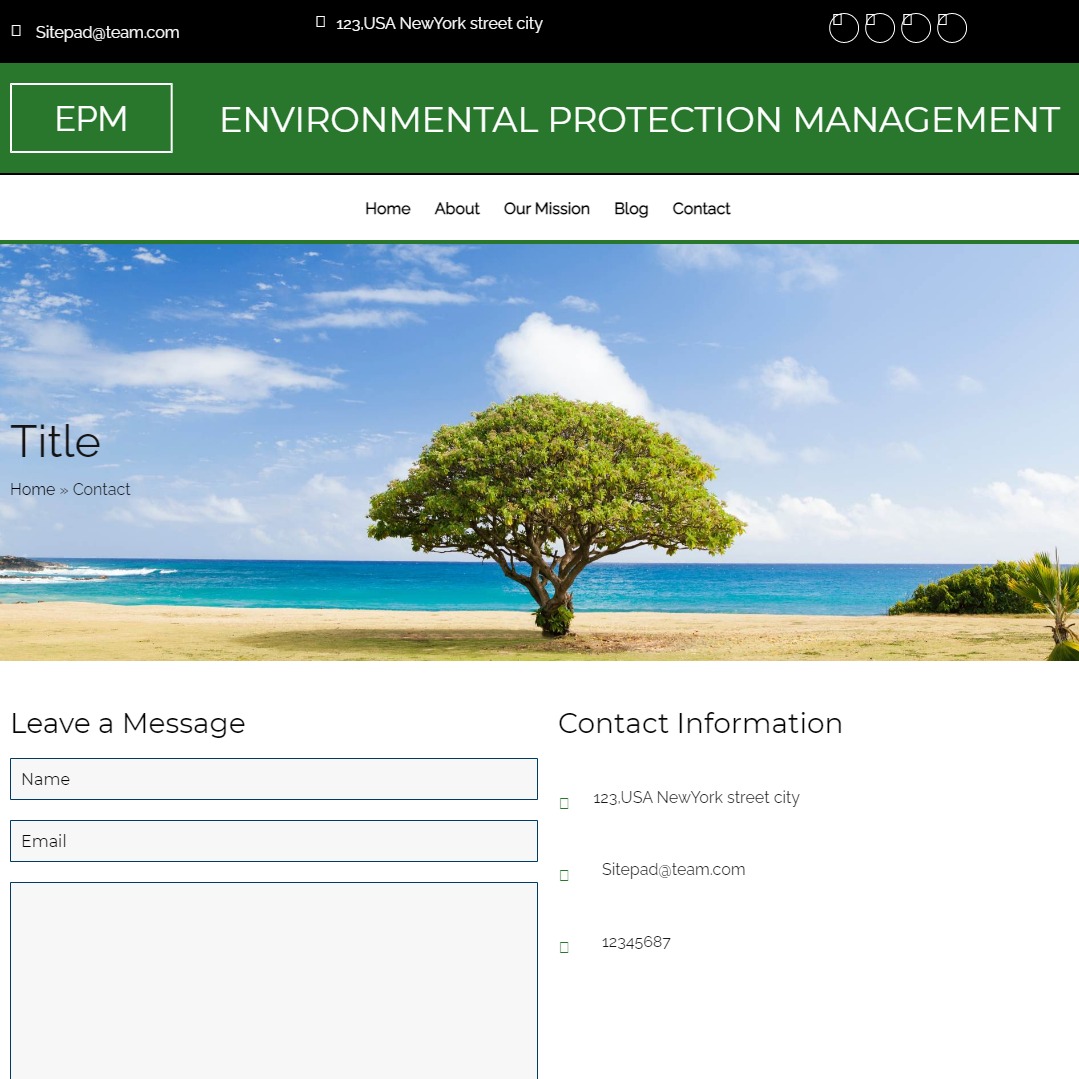The width and height of the screenshot is (1079, 1079).
Task: Open the fourth social media circle icon
Action: click(x=952, y=28)
